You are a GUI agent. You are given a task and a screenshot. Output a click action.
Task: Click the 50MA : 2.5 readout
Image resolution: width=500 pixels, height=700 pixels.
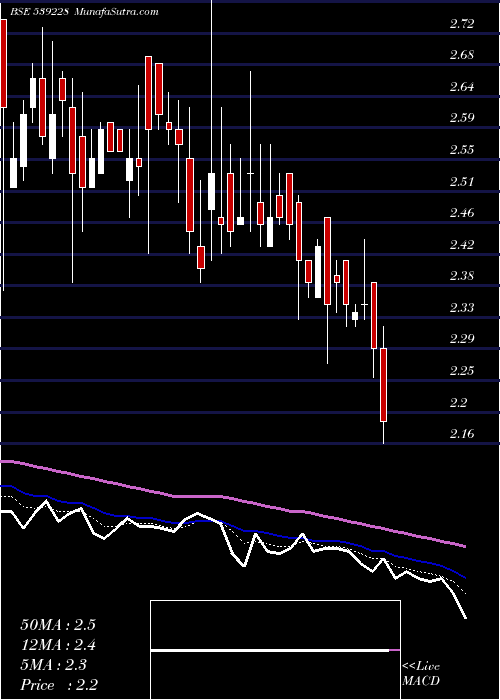[58, 625]
